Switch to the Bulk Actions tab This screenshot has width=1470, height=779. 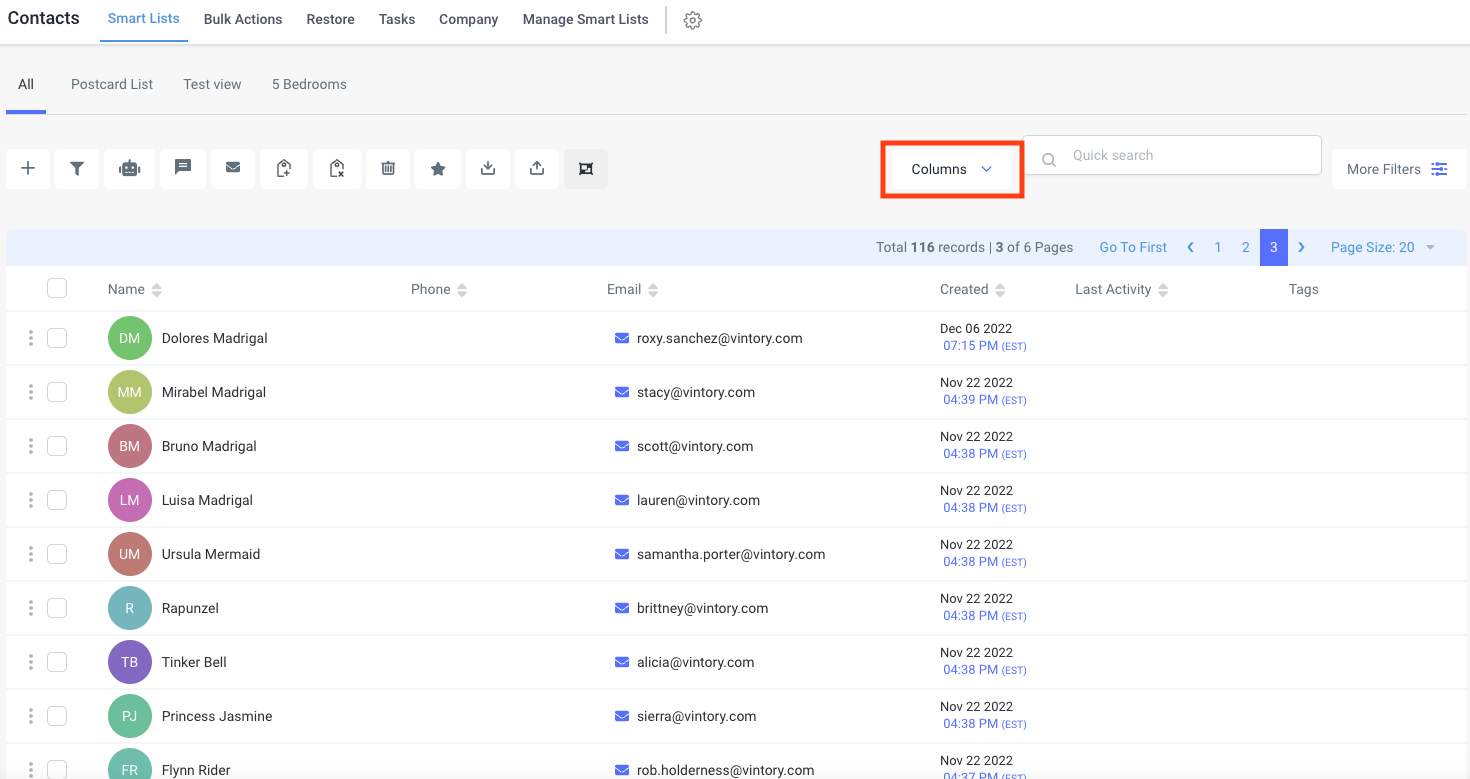[243, 19]
